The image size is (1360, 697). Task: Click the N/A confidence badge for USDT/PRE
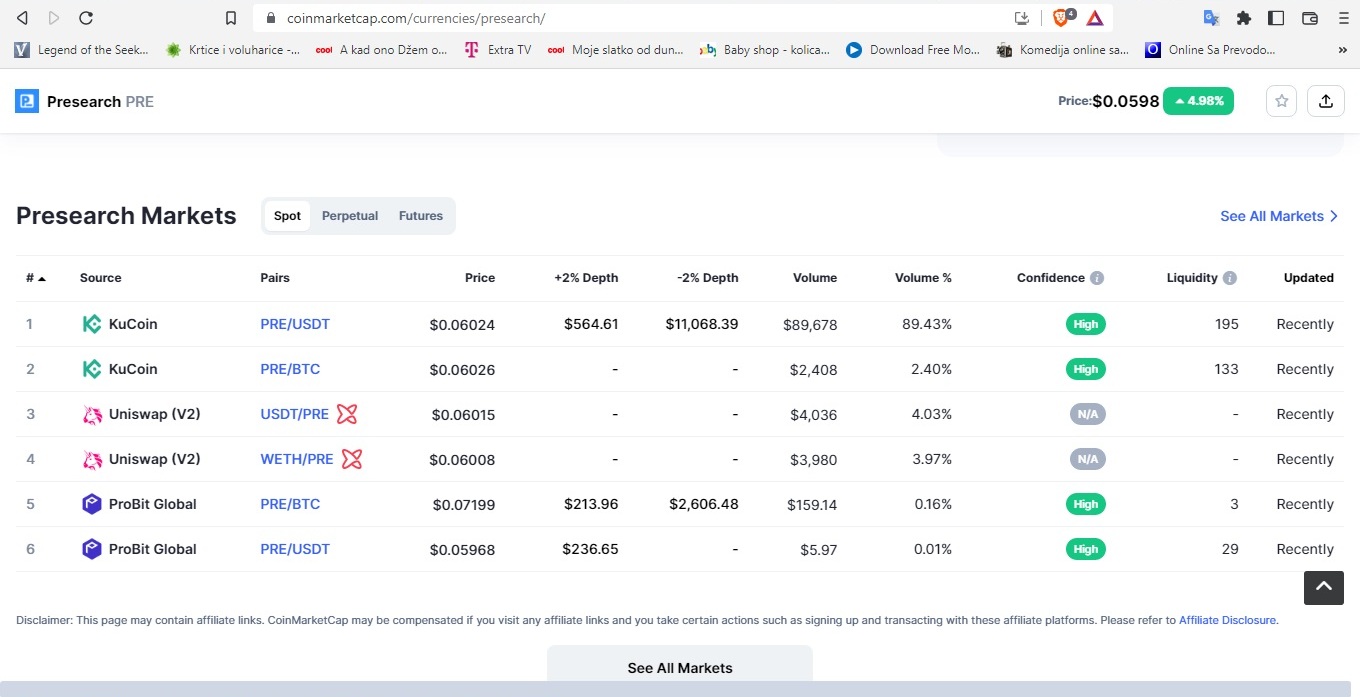[x=1086, y=414]
